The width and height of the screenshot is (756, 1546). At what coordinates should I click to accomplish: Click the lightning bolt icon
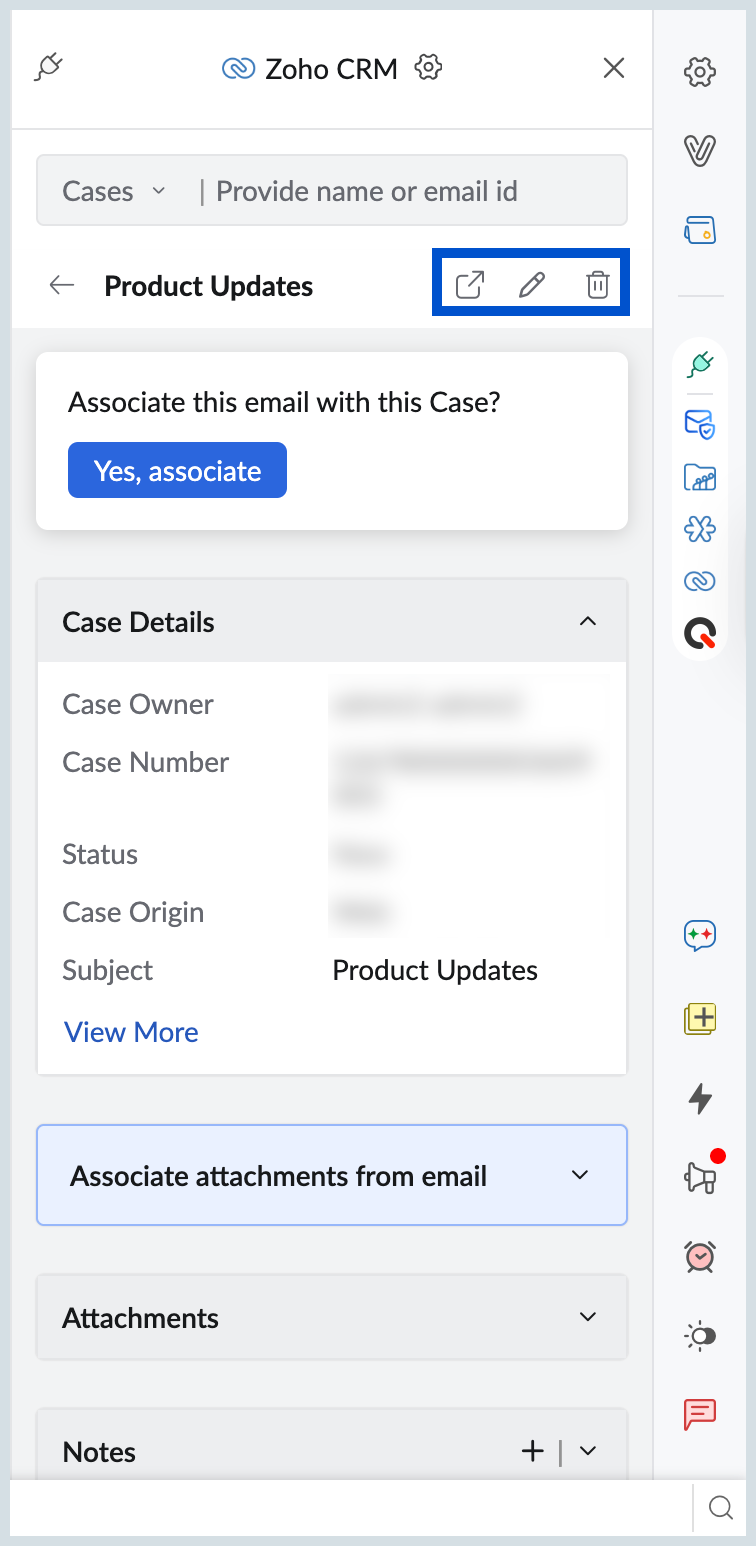700,1099
